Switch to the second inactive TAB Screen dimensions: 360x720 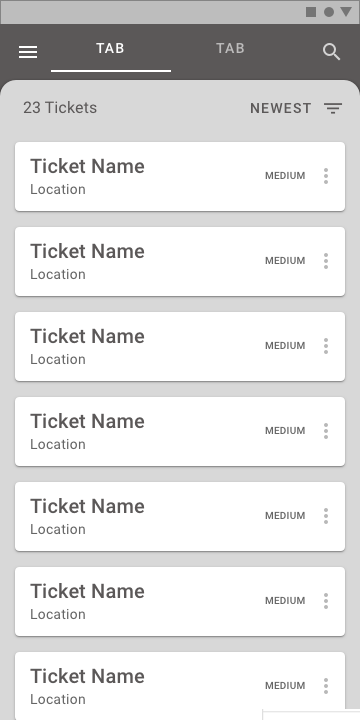pyautogui.click(x=231, y=49)
